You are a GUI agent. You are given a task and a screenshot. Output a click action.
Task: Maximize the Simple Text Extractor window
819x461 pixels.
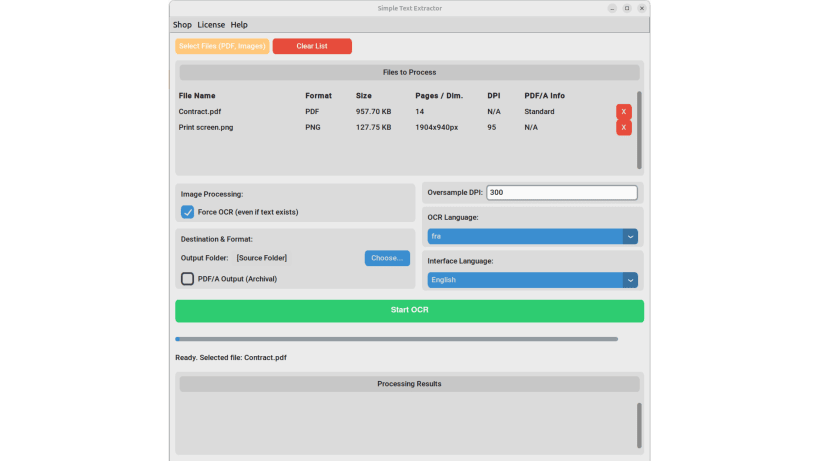point(627,8)
